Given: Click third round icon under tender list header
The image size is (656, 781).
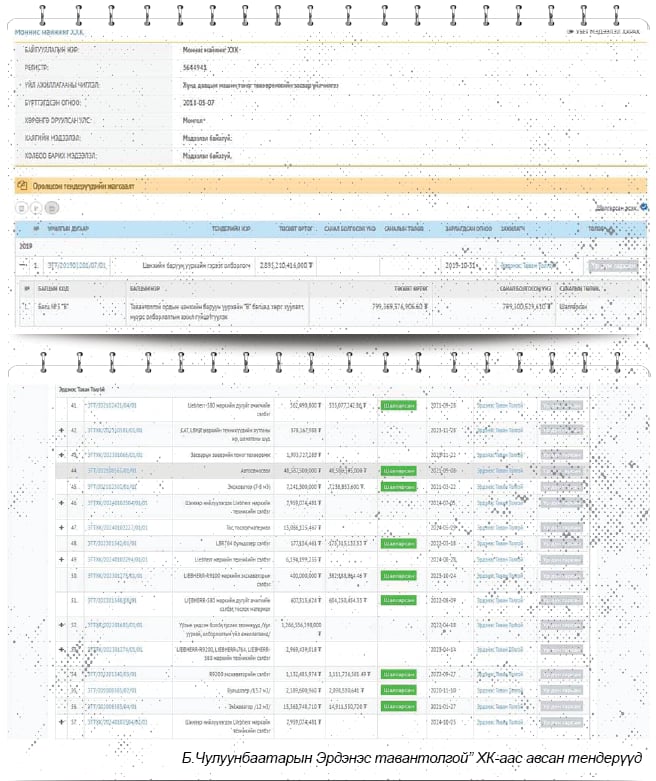Looking at the screenshot, I should [x=52, y=208].
